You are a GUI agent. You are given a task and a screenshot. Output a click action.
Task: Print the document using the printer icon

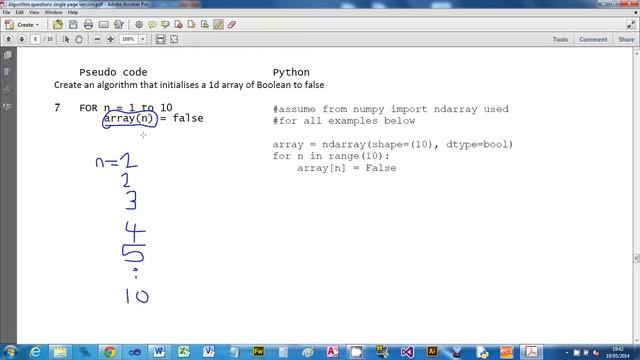pos(88,25)
